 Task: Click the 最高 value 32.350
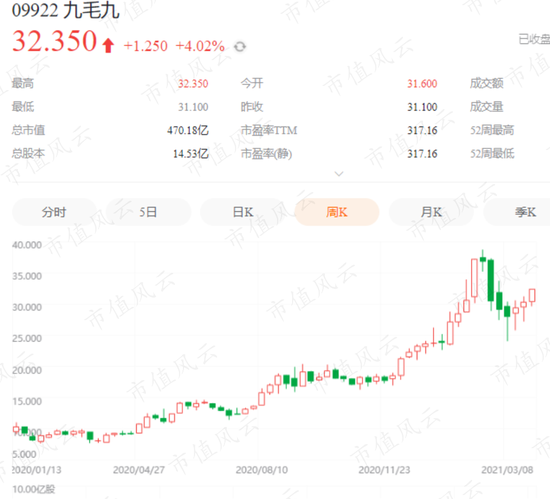(193, 83)
